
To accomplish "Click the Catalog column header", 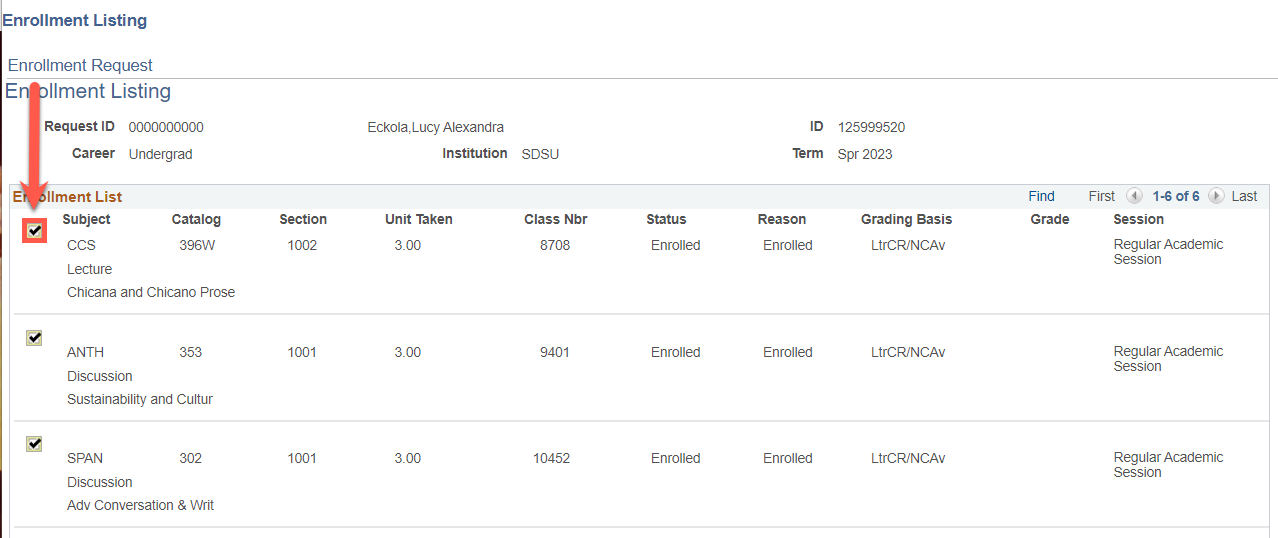I will 196,219.
